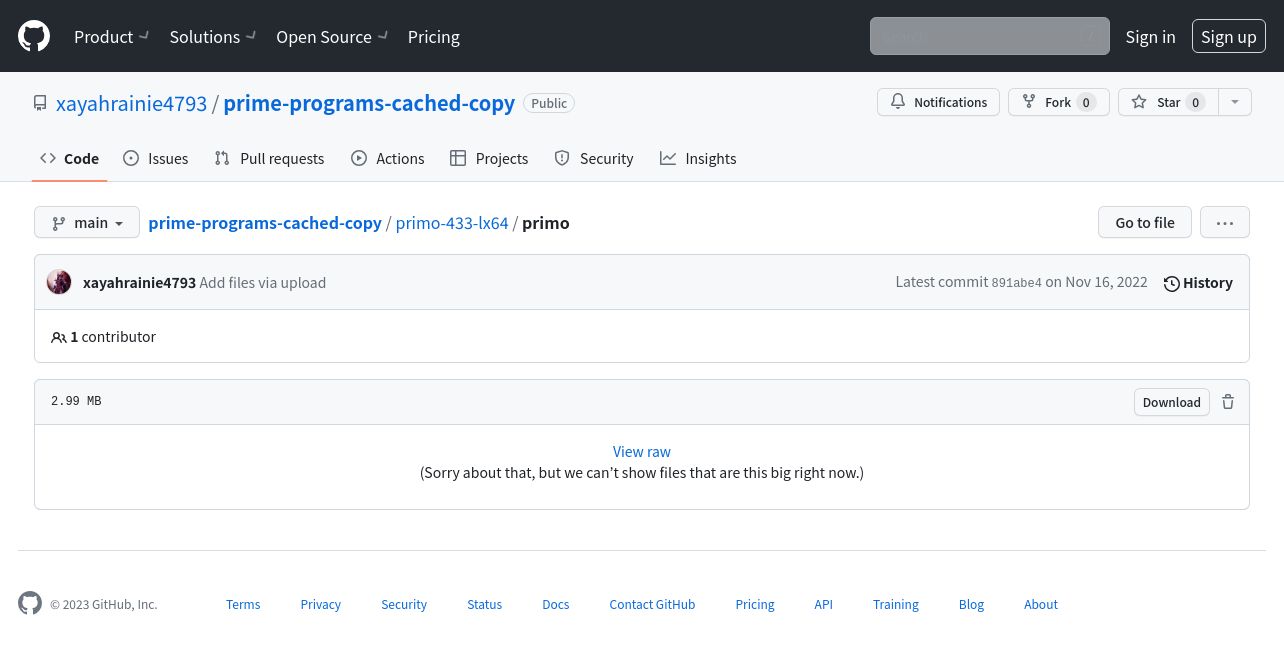This screenshot has width=1284, height=664.
Task: Open Privacy footer link
Action: pos(320,604)
